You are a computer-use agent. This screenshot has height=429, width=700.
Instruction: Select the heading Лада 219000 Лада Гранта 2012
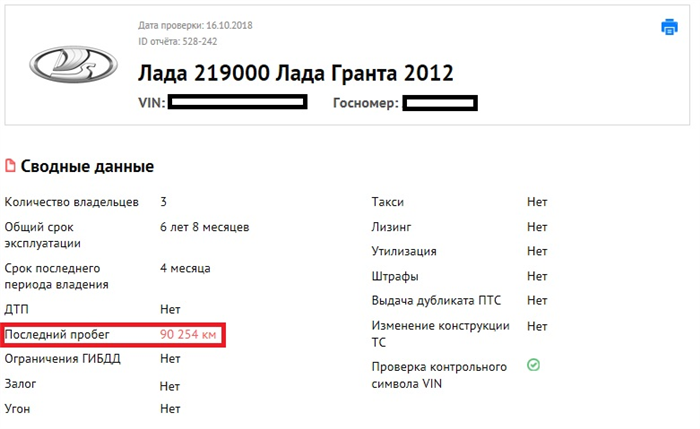(296, 73)
